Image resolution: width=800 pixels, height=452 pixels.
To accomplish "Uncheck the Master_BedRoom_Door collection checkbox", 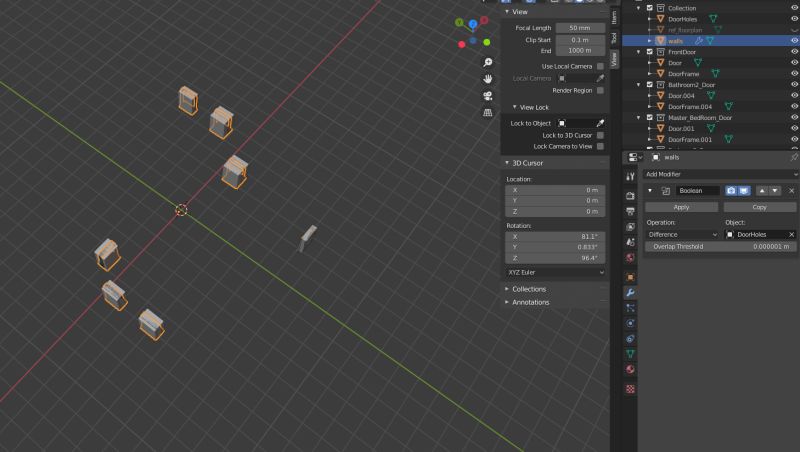I will click(649, 117).
